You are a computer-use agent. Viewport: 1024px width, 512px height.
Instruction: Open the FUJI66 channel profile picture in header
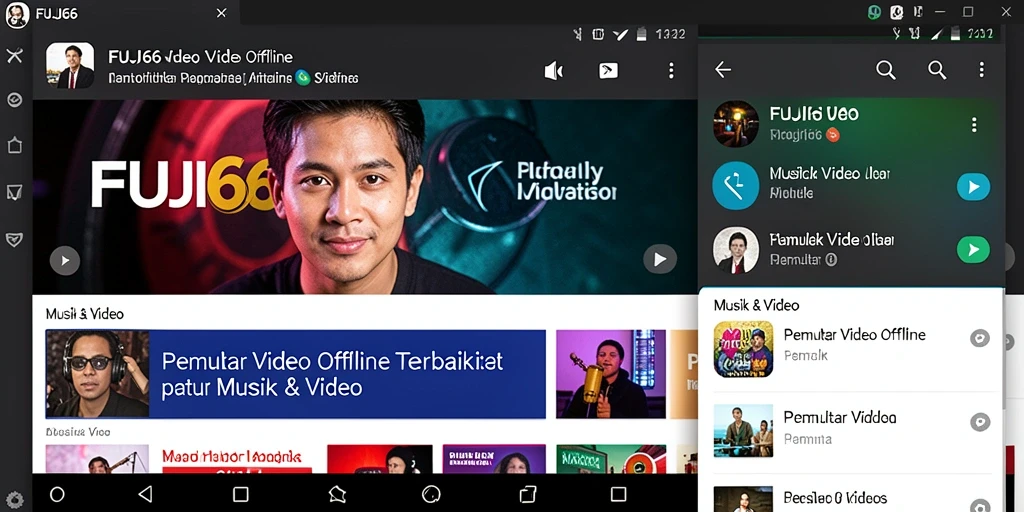pos(70,65)
